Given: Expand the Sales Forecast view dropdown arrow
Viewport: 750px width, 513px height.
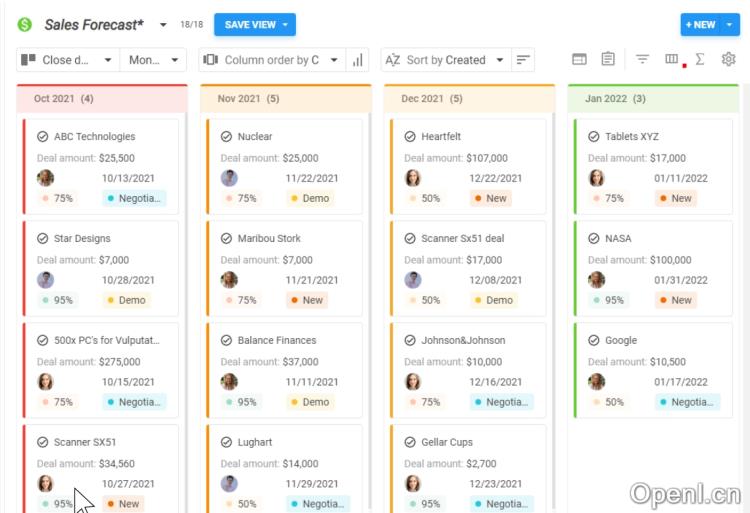Looking at the screenshot, I should [163, 25].
